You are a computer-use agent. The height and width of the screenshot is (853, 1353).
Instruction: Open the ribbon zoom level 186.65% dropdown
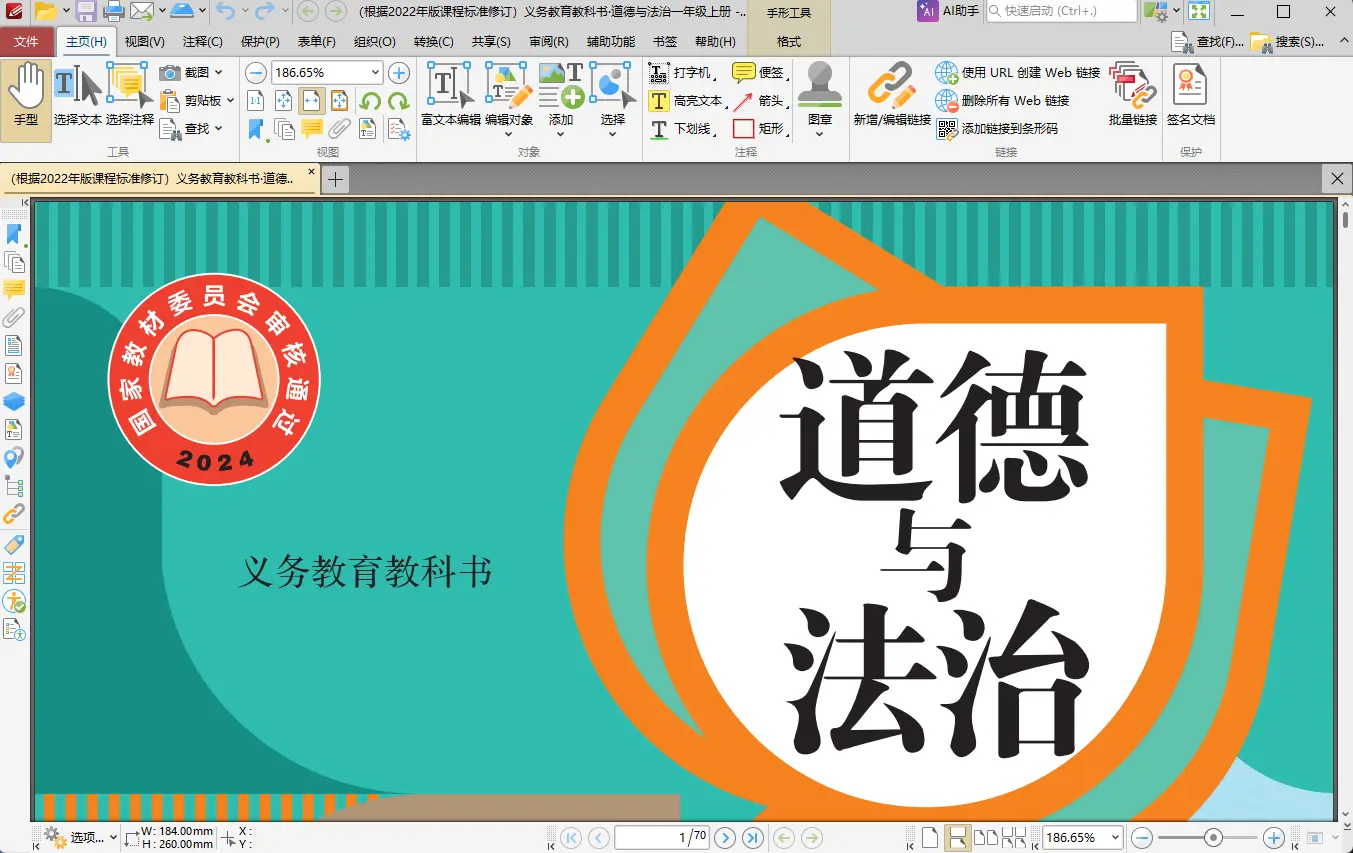[376, 73]
